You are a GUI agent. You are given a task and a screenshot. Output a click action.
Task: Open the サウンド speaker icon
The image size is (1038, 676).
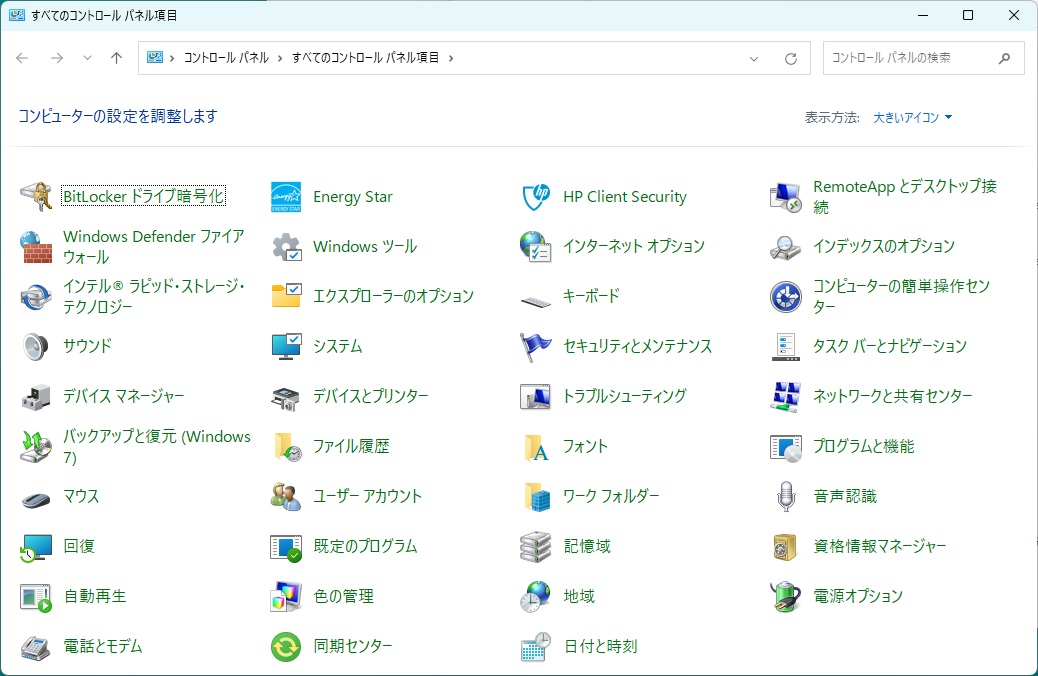[x=36, y=346]
